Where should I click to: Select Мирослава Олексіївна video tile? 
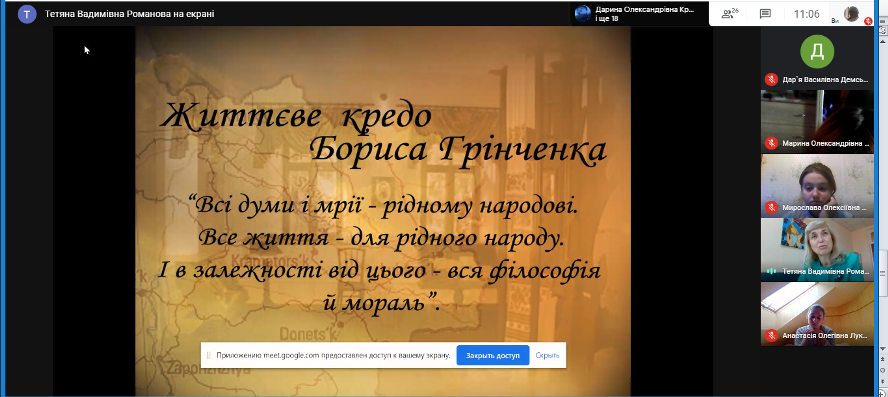(x=817, y=185)
